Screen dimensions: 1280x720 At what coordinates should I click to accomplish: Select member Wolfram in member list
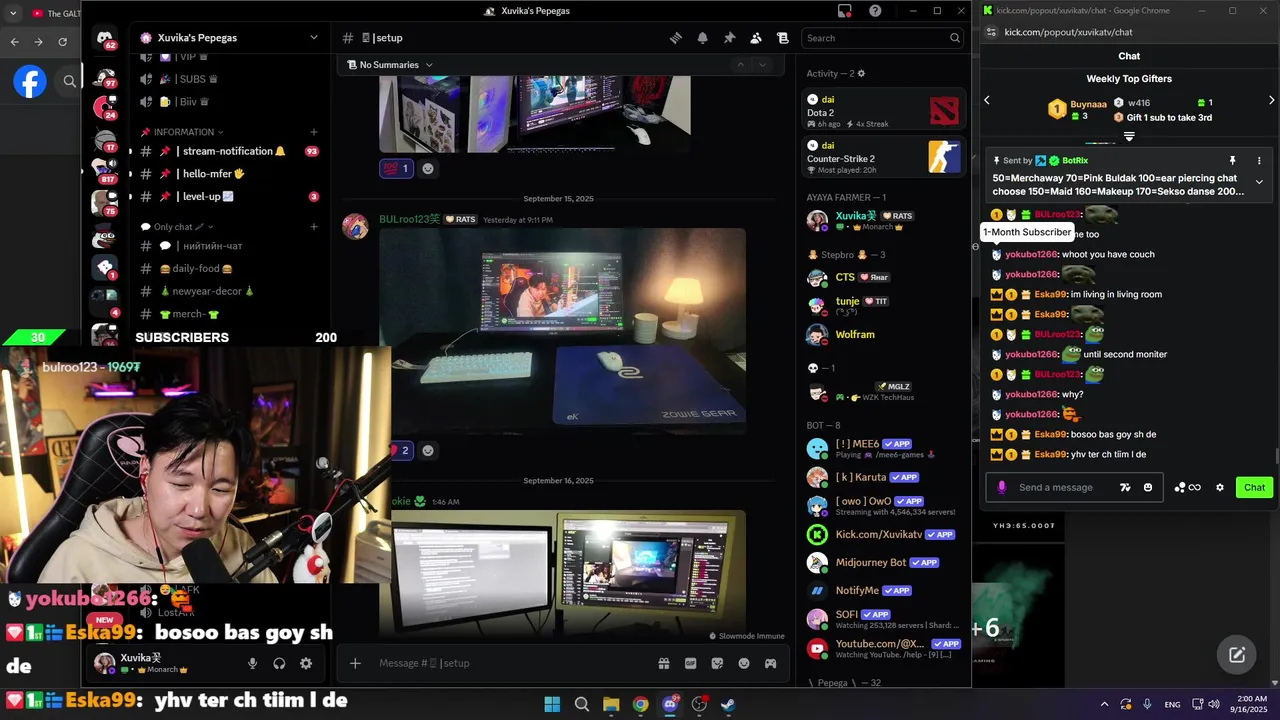884,334
